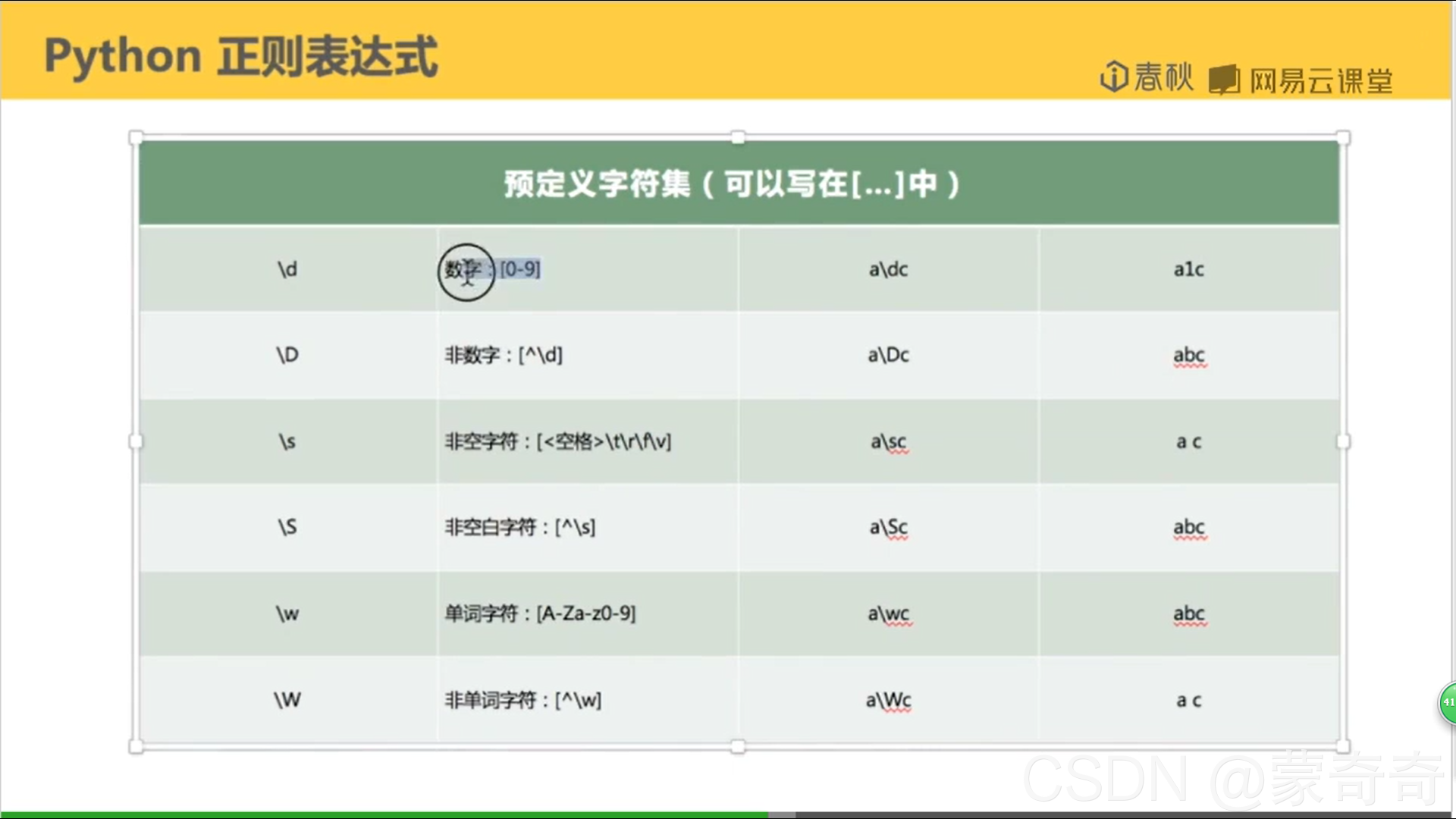
Task: Click the top-center resize handle of the table
Action: (x=737, y=138)
